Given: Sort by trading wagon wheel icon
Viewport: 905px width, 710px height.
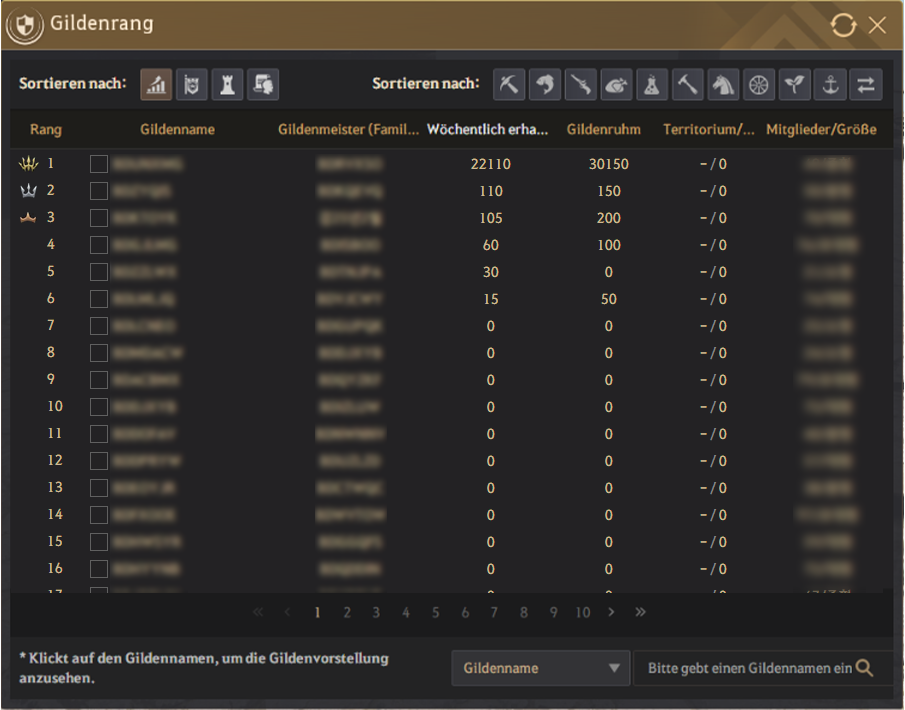Looking at the screenshot, I should 759,85.
